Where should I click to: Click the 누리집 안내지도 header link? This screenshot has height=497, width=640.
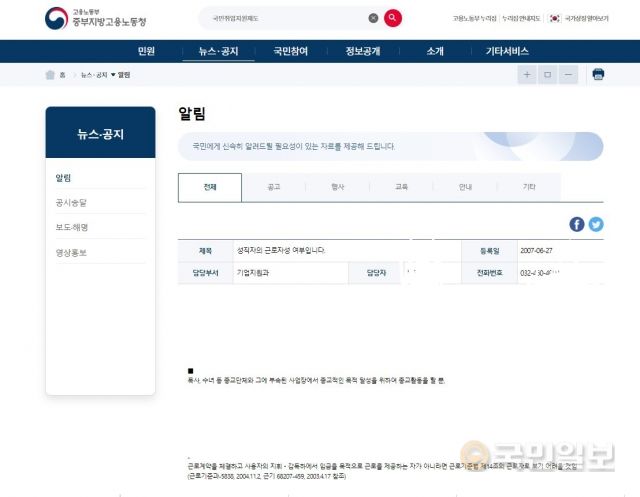[521, 18]
